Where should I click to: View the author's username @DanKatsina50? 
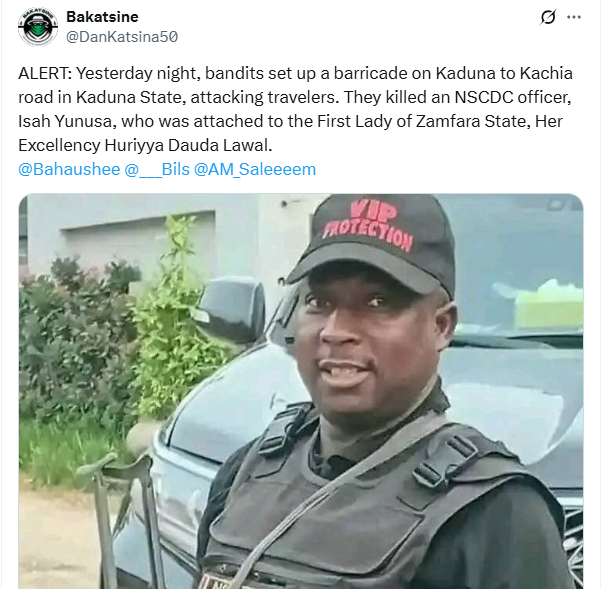[122, 37]
